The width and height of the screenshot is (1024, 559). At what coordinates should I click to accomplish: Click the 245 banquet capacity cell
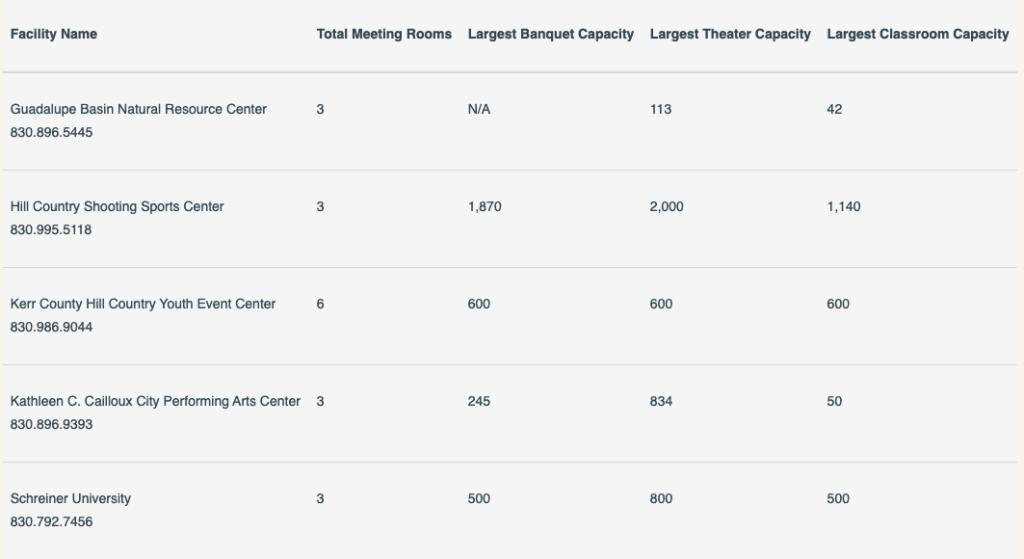(479, 401)
